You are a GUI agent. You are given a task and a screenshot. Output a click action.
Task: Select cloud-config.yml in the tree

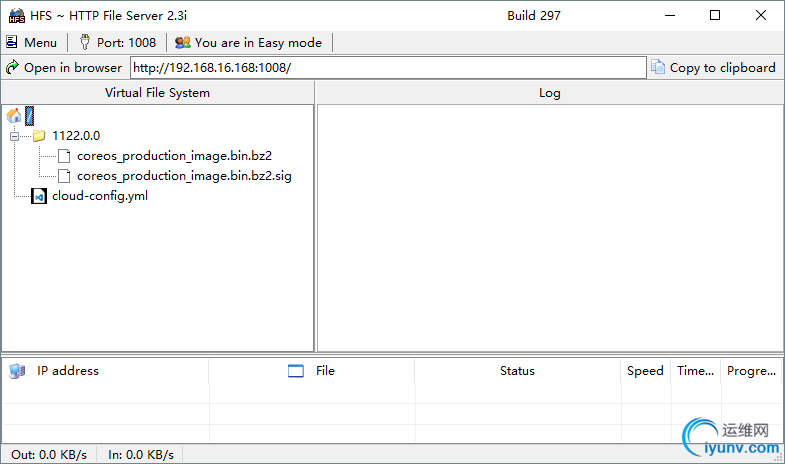[100, 196]
